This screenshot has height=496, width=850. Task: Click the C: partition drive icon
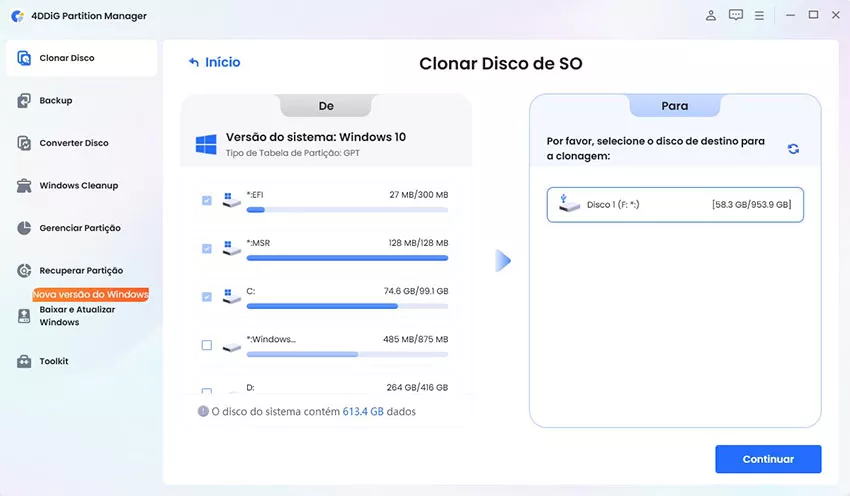pos(231,297)
